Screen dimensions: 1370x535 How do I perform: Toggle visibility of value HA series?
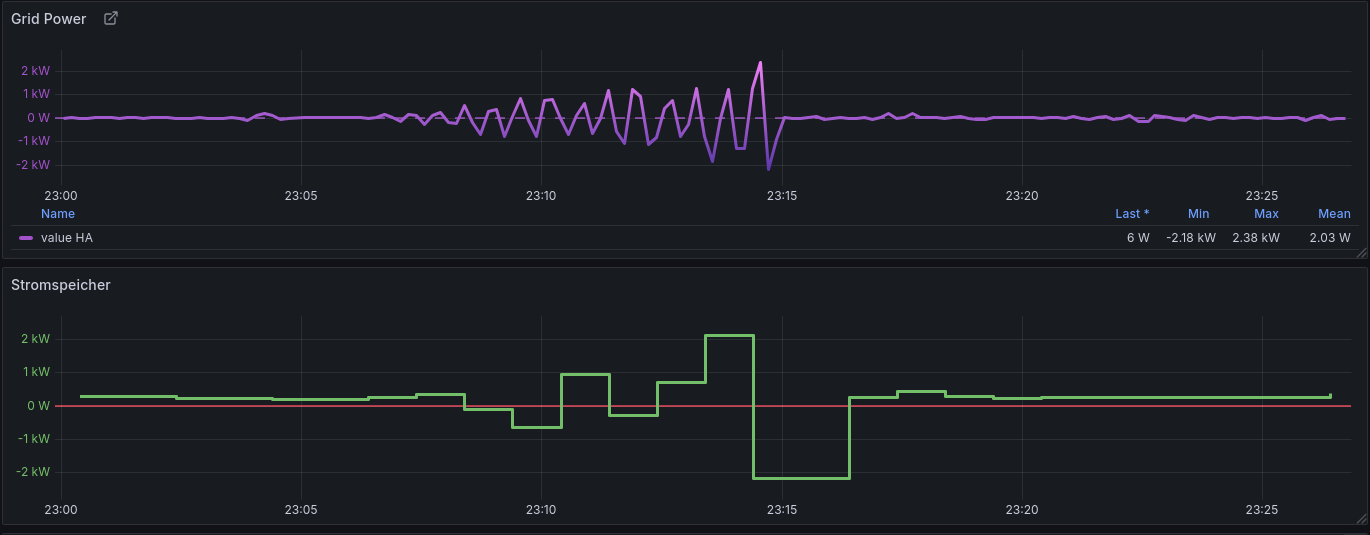pos(67,238)
